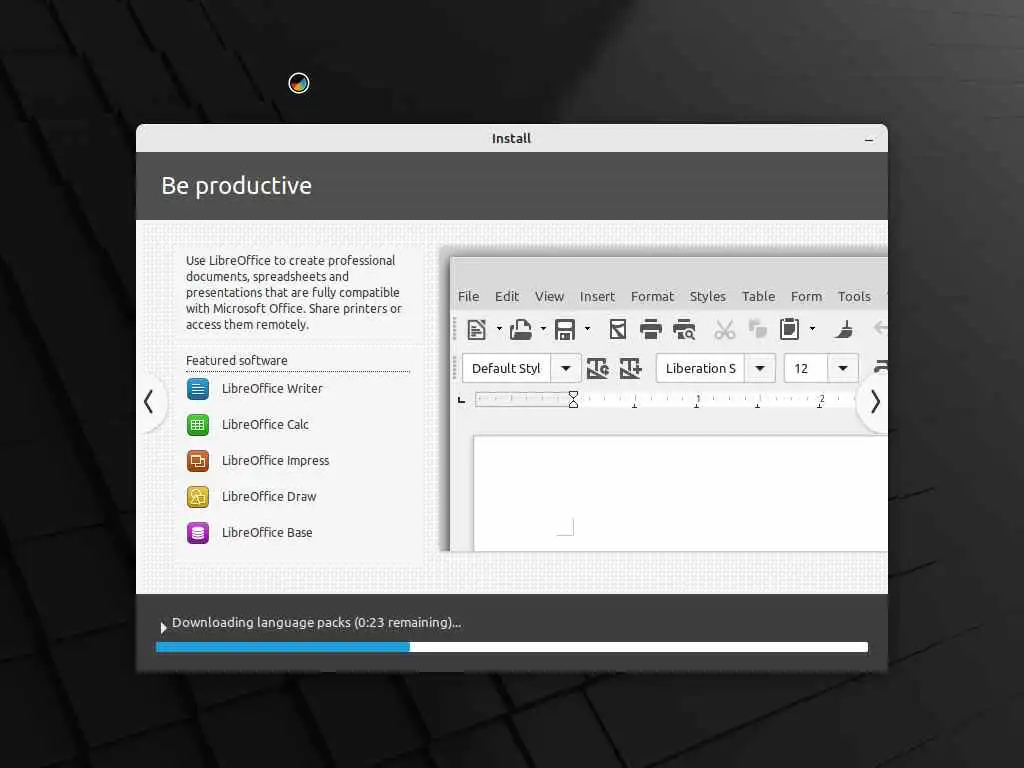The height and width of the screenshot is (768, 1024).
Task: Click the Save floppy icon in the slideshow image
Action: click(x=565, y=330)
